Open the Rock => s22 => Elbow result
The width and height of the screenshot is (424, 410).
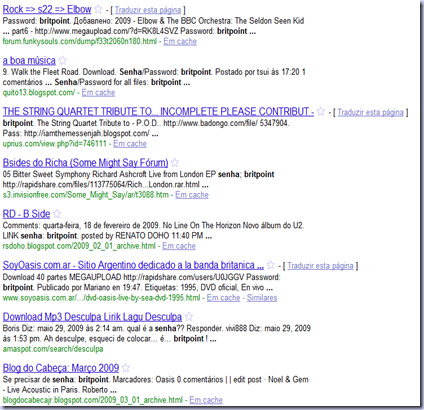click(x=47, y=9)
